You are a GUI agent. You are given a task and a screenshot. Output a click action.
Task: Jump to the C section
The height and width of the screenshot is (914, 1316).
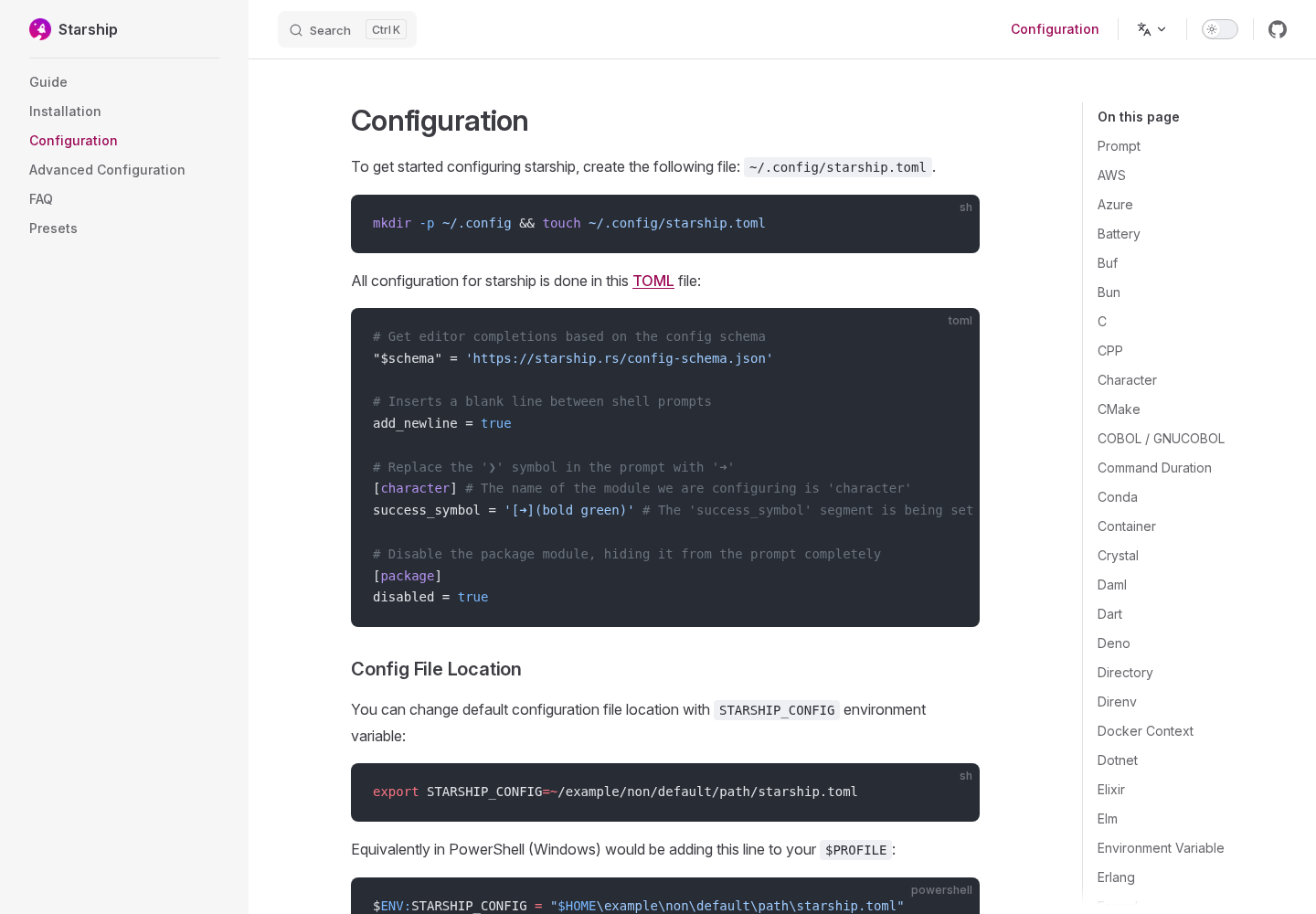[x=1102, y=322]
